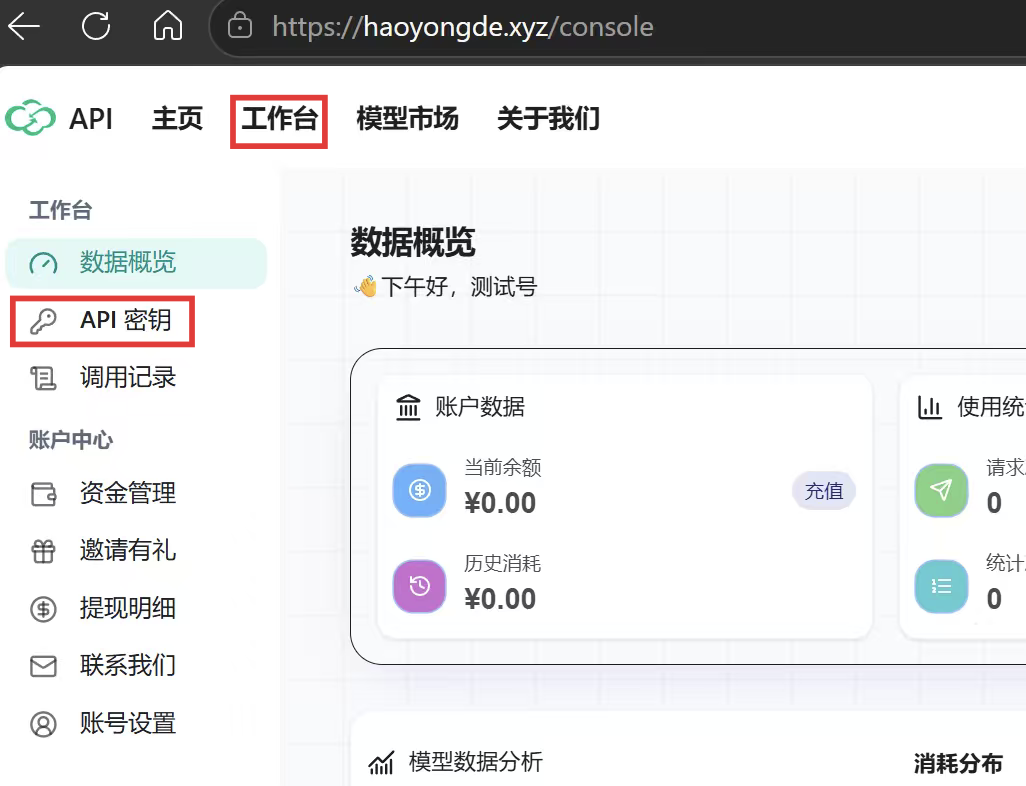
Task: Click the 使用统计 bar chart icon
Action: tap(929, 407)
